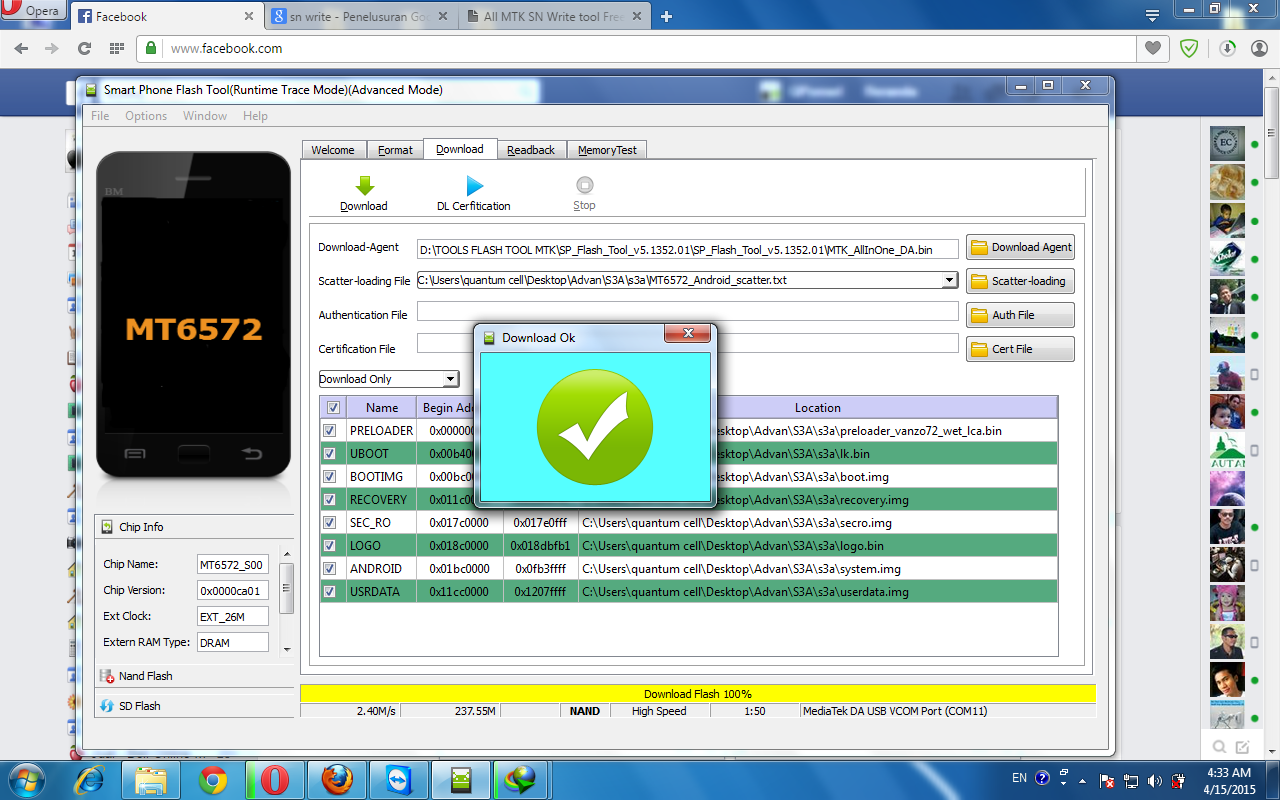The image size is (1280, 800).
Task: Click the Download Agent folder button
Action: 1020,248
